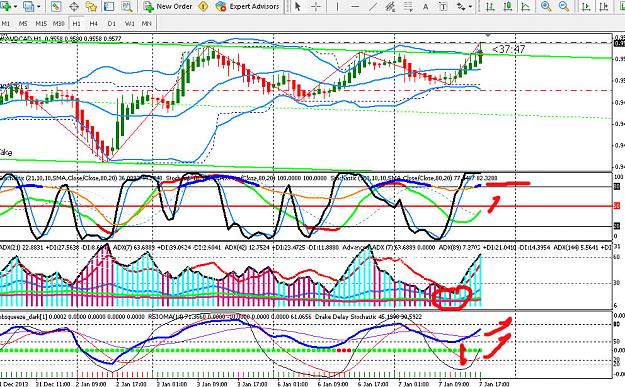Expand the arrows tool dropdown arrow

[470, 6]
